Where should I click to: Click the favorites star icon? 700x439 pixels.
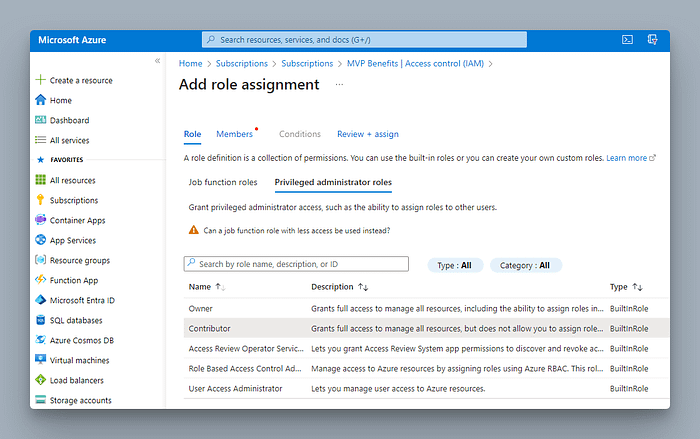coord(40,159)
